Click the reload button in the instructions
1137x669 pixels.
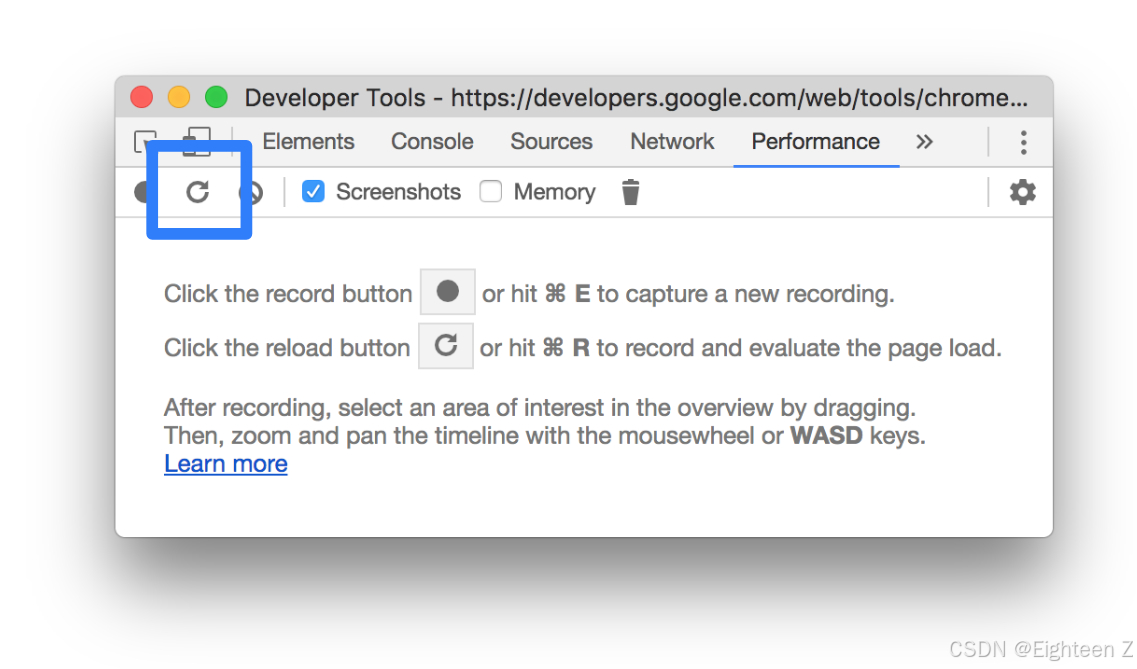point(446,346)
